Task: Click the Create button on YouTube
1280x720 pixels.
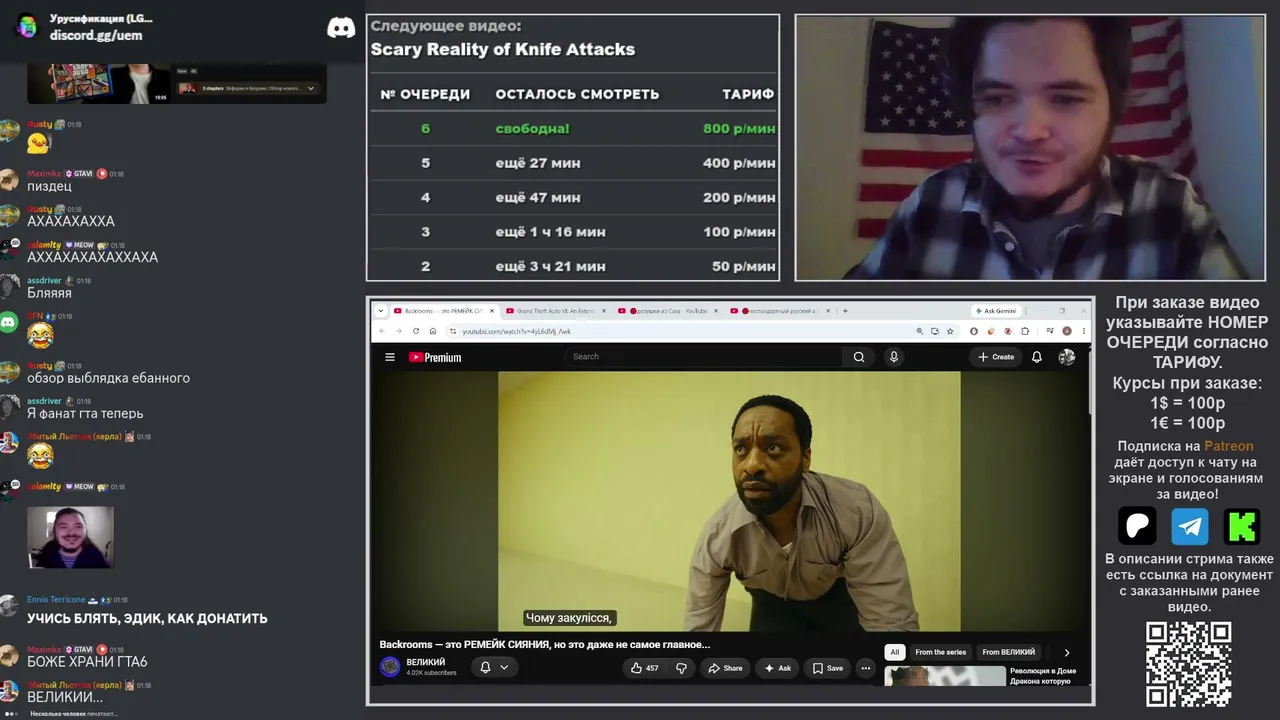Action: point(996,357)
